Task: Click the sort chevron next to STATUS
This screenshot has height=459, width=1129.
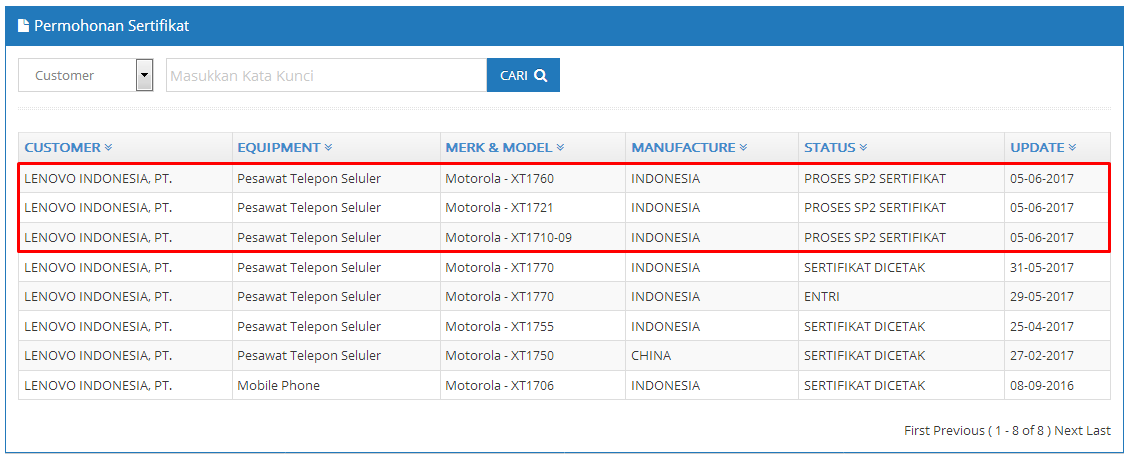Action: coord(863,148)
